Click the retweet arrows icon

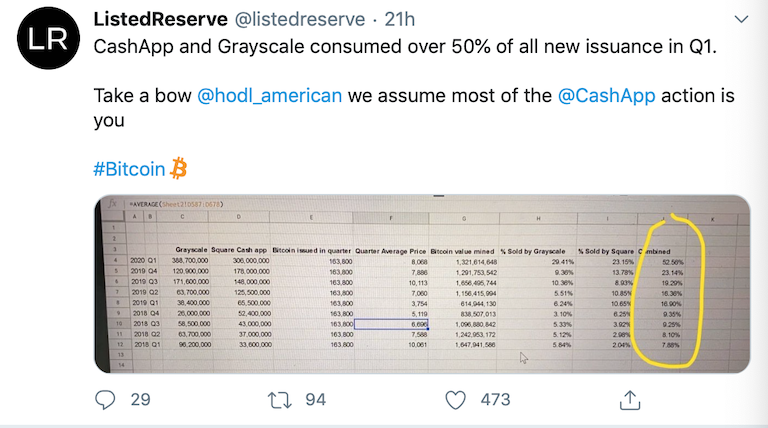pos(280,400)
